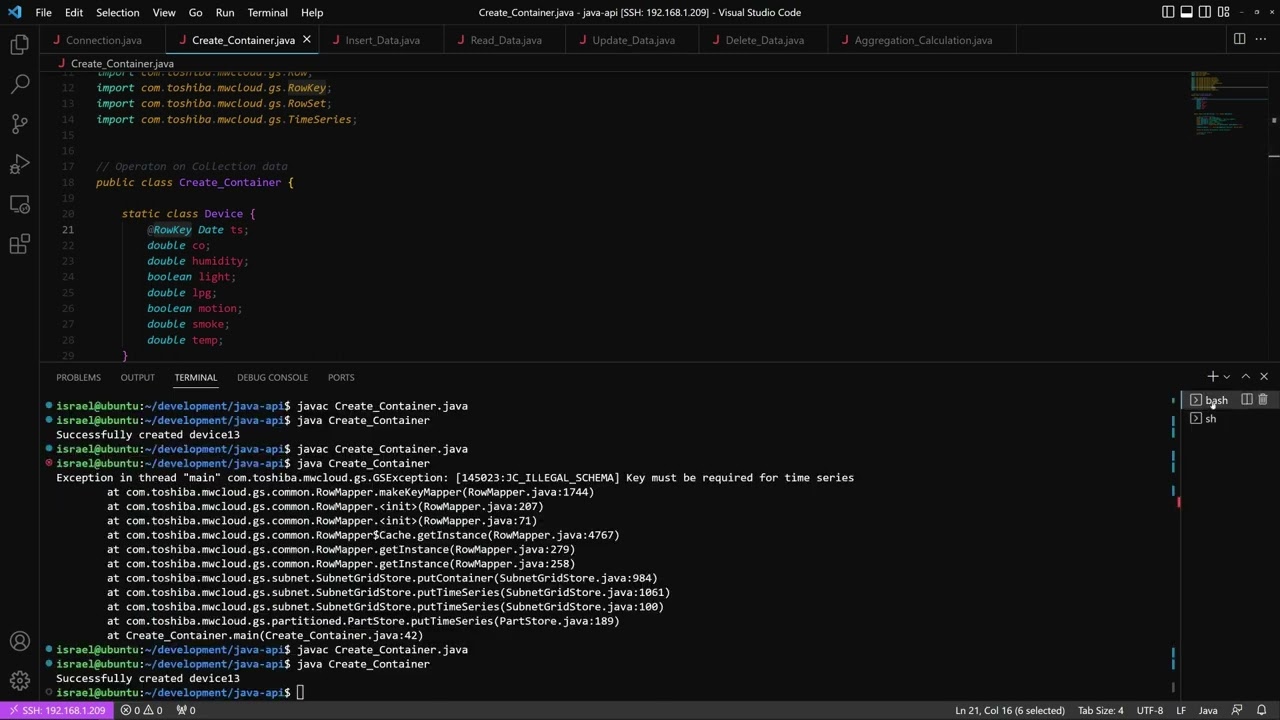This screenshot has width=1280, height=720.
Task: Switch to the Delete_Data.java tab
Action: (765, 40)
